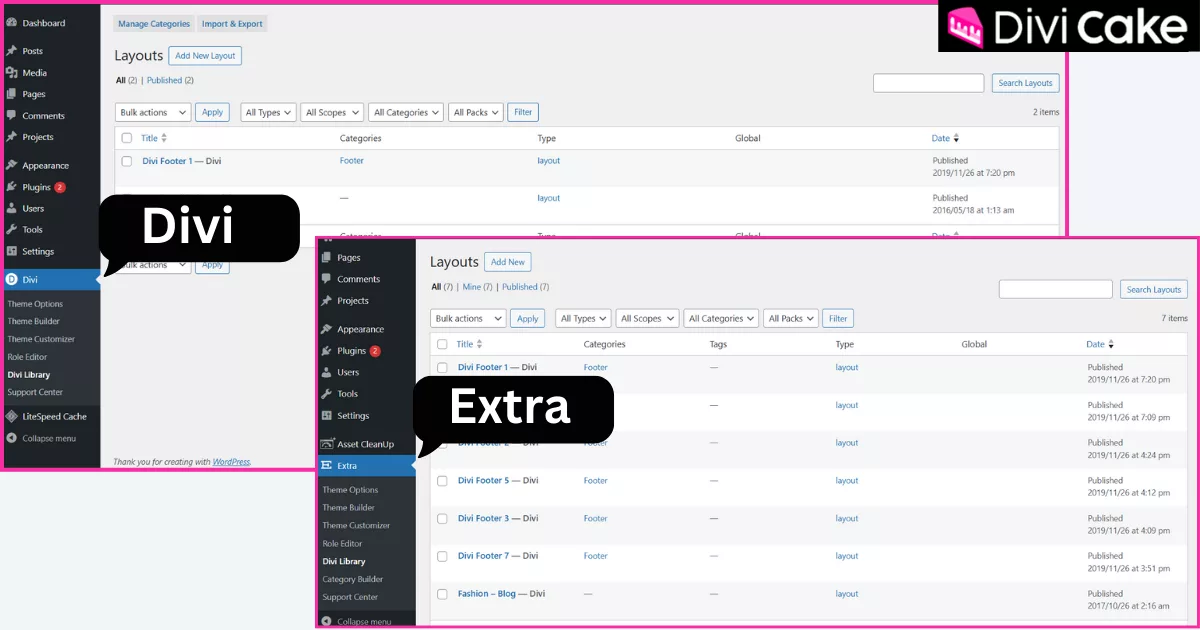Click the Extra theme icon in sidebar
The width and height of the screenshot is (1200, 630).
327,466
